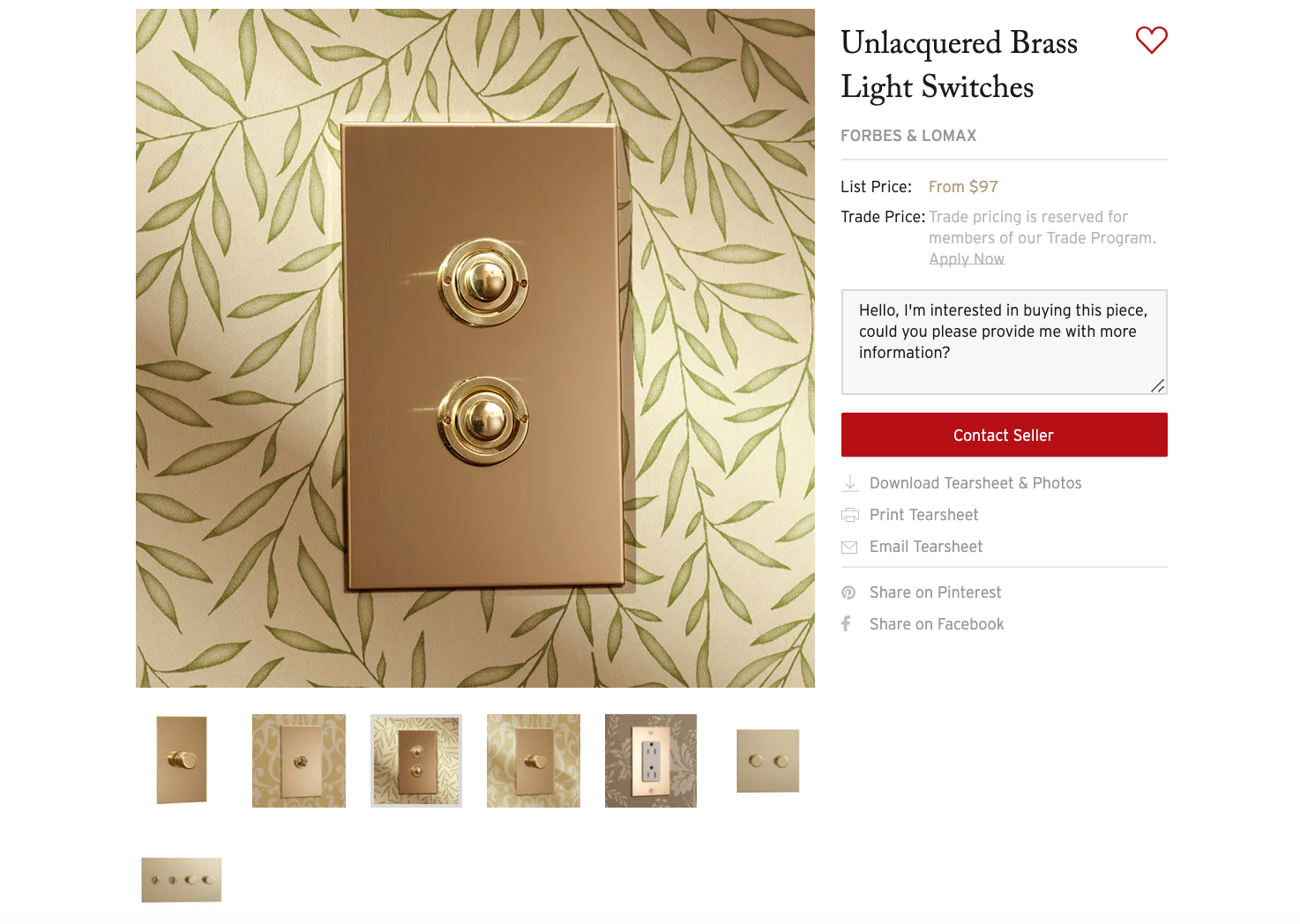
Task: View single dimmer knob plate thumbnail
Action: [x=182, y=760]
